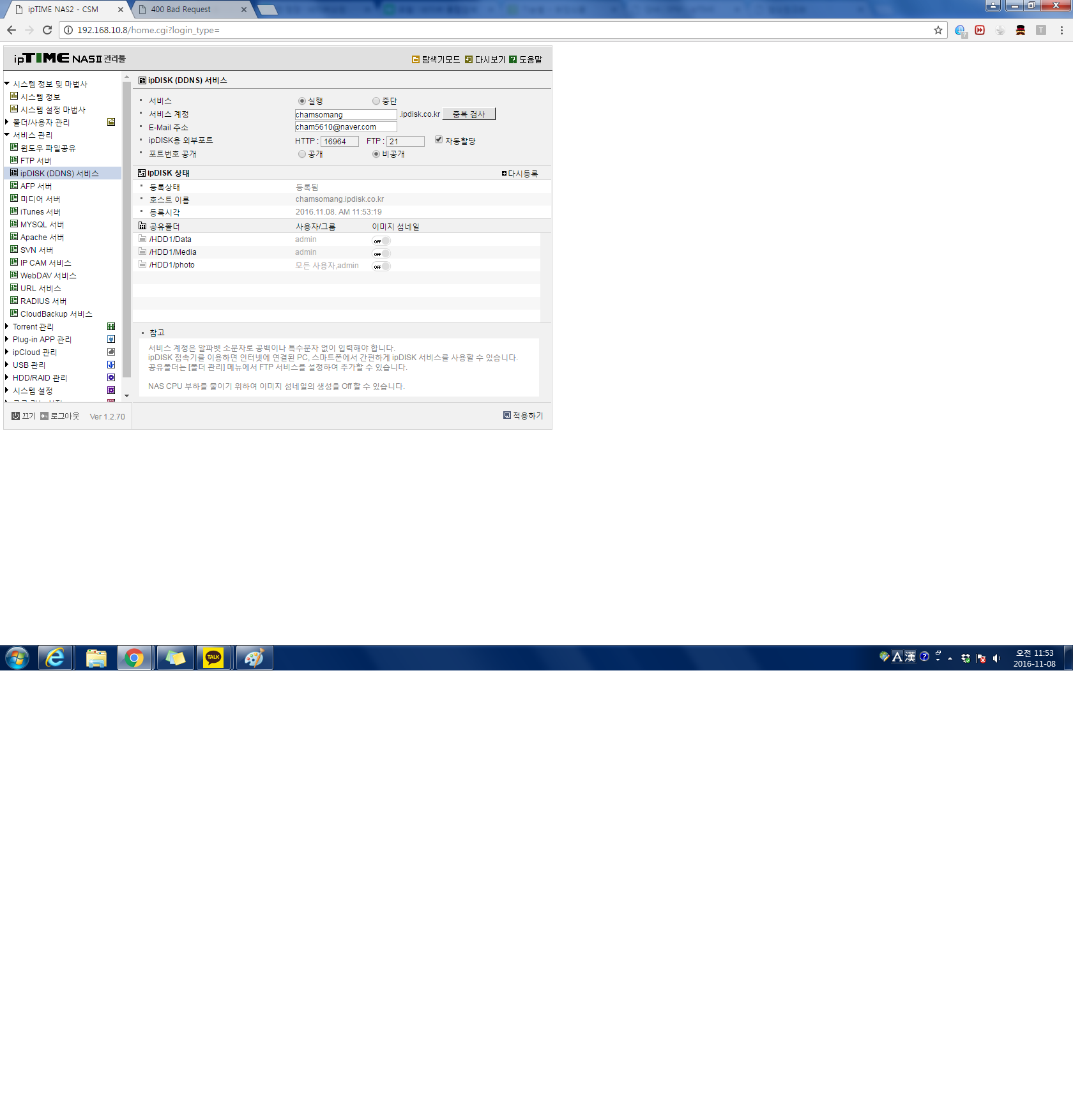Expand the HDD/RAID 관리 tree node
Viewport: 1073px width, 1120px height.
pos(7,377)
